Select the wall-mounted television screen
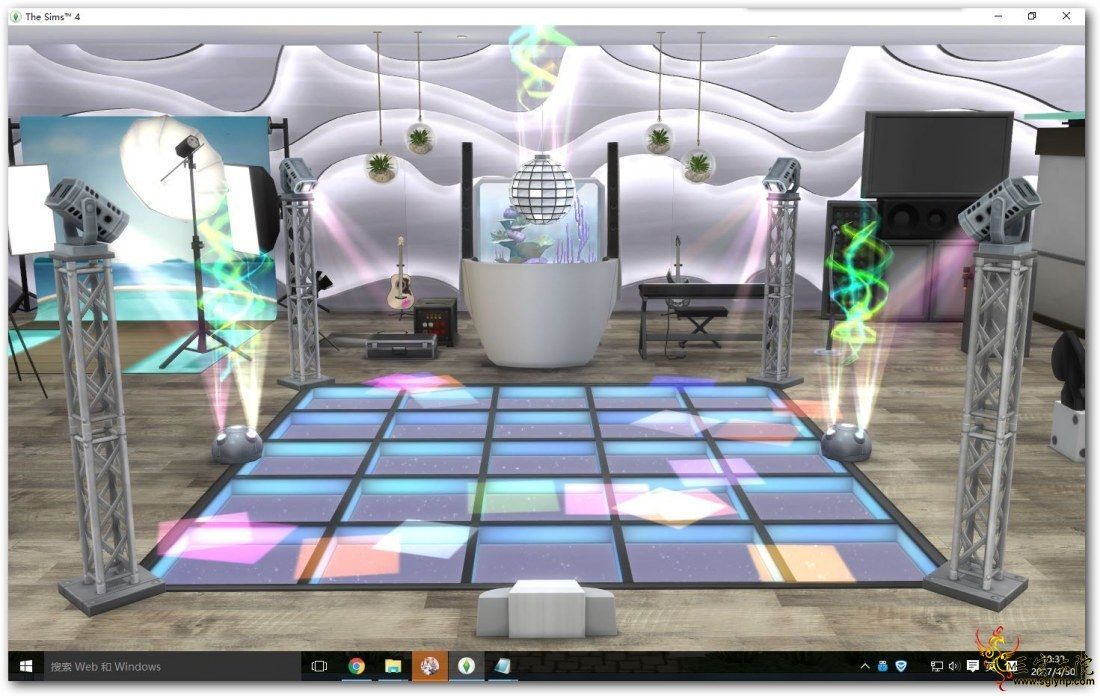This screenshot has width=1100, height=696. (x=938, y=155)
